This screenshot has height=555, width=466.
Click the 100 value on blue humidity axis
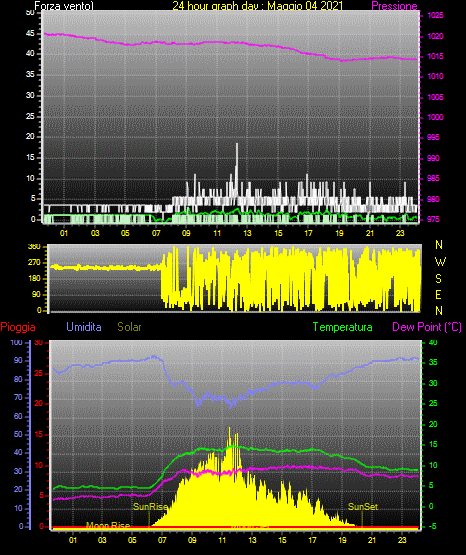tap(17, 342)
